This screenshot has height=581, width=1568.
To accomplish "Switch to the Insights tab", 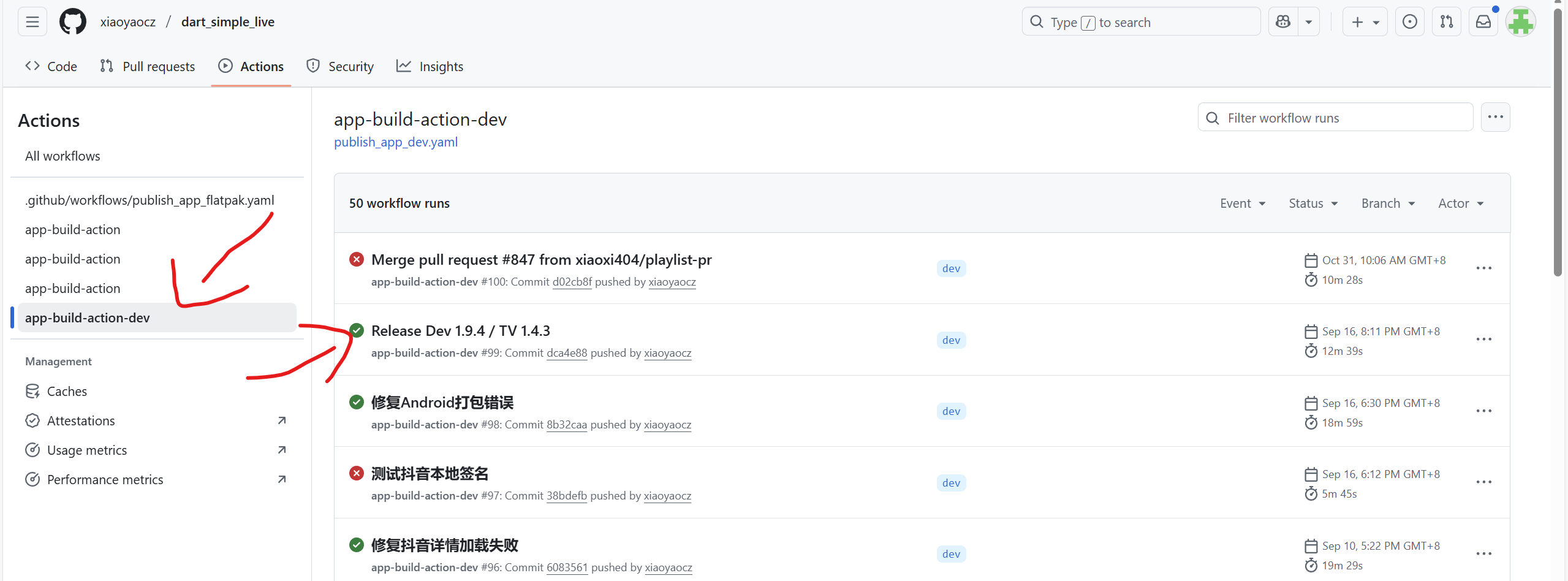I will [x=430, y=66].
